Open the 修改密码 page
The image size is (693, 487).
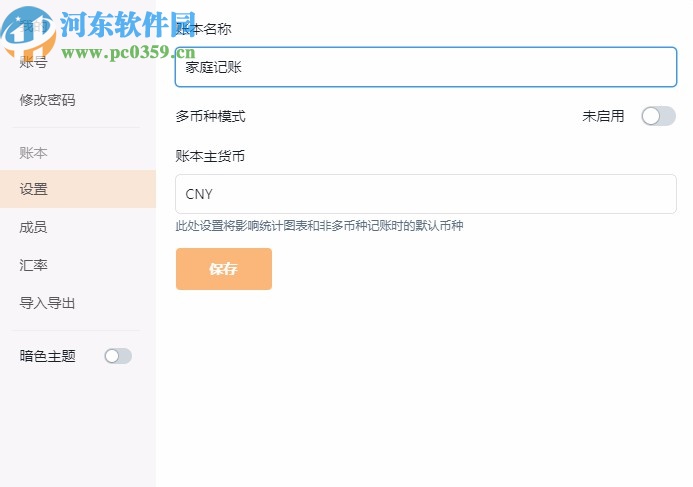click(47, 100)
